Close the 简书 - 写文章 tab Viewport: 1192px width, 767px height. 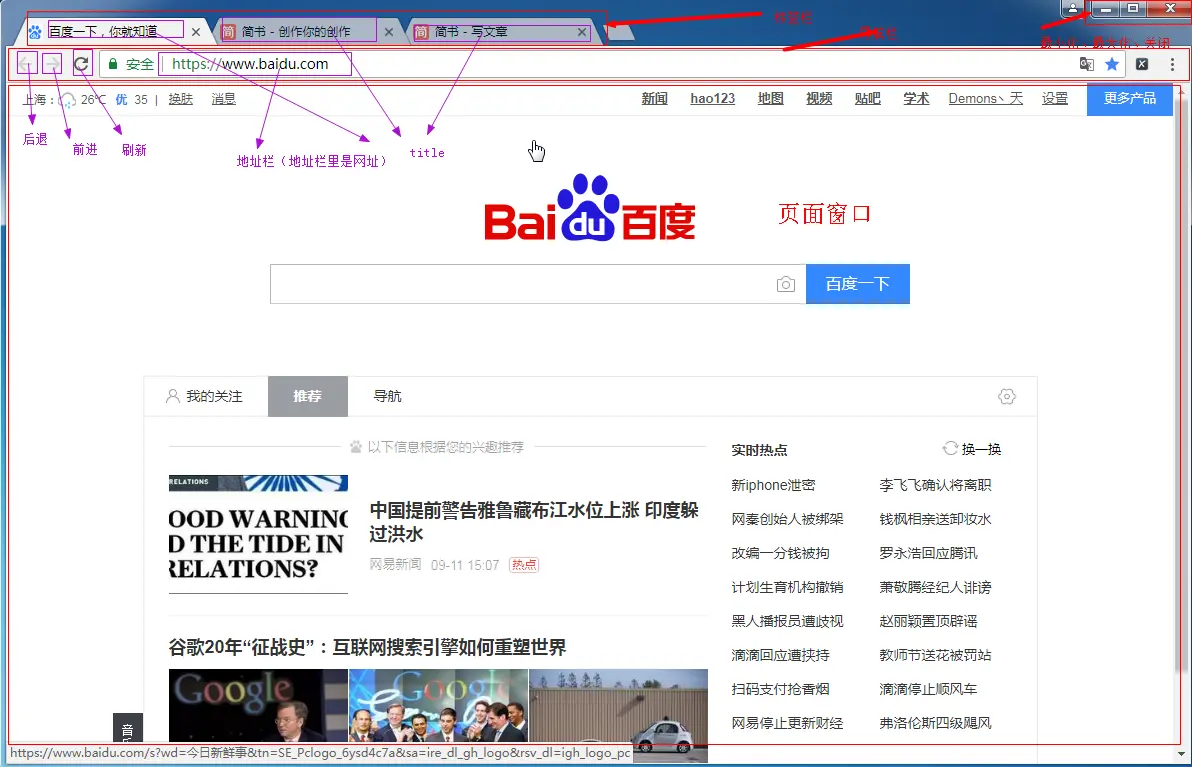click(582, 32)
